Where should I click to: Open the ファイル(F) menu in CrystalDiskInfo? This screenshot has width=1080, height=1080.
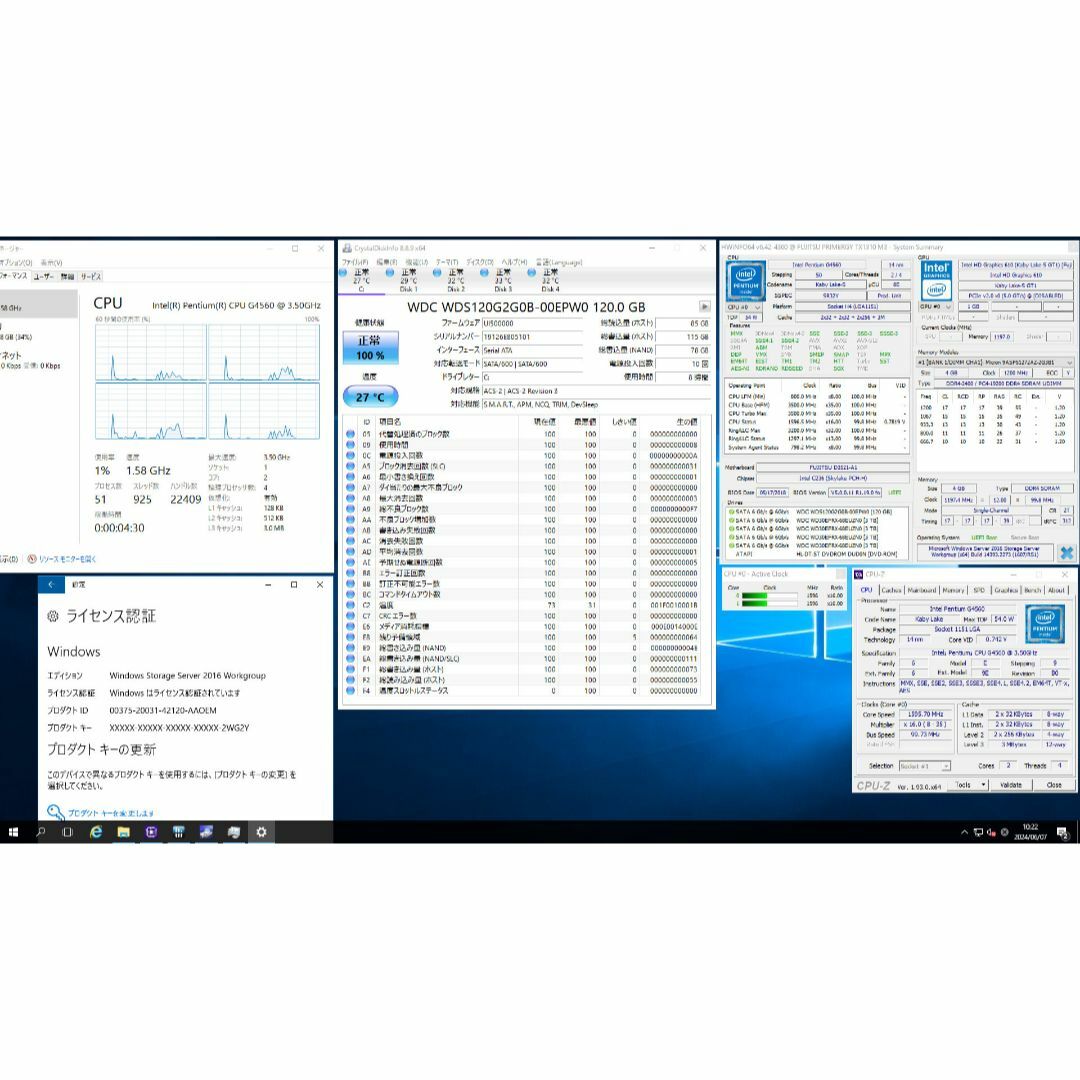(x=355, y=262)
